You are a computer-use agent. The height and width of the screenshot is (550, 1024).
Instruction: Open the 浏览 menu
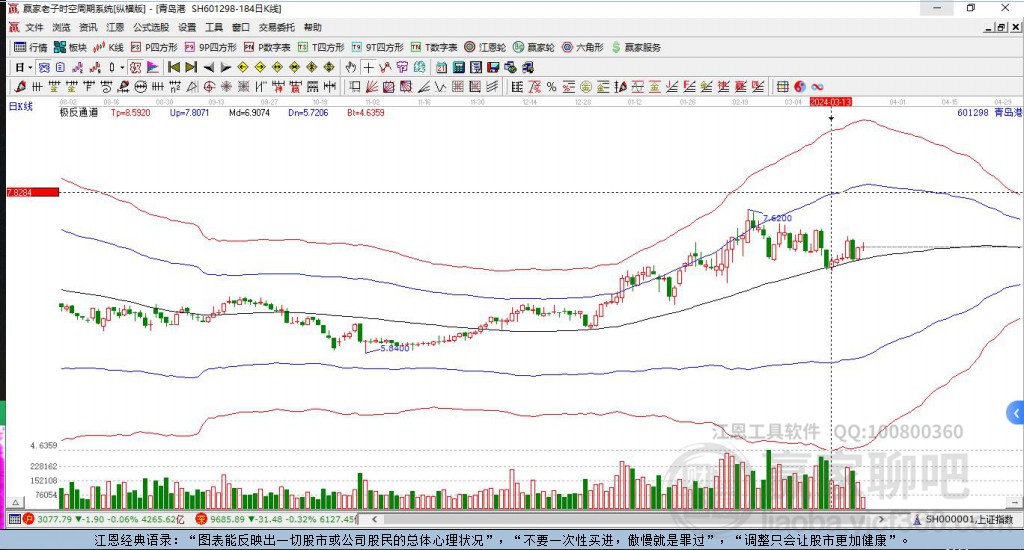pos(61,27)
